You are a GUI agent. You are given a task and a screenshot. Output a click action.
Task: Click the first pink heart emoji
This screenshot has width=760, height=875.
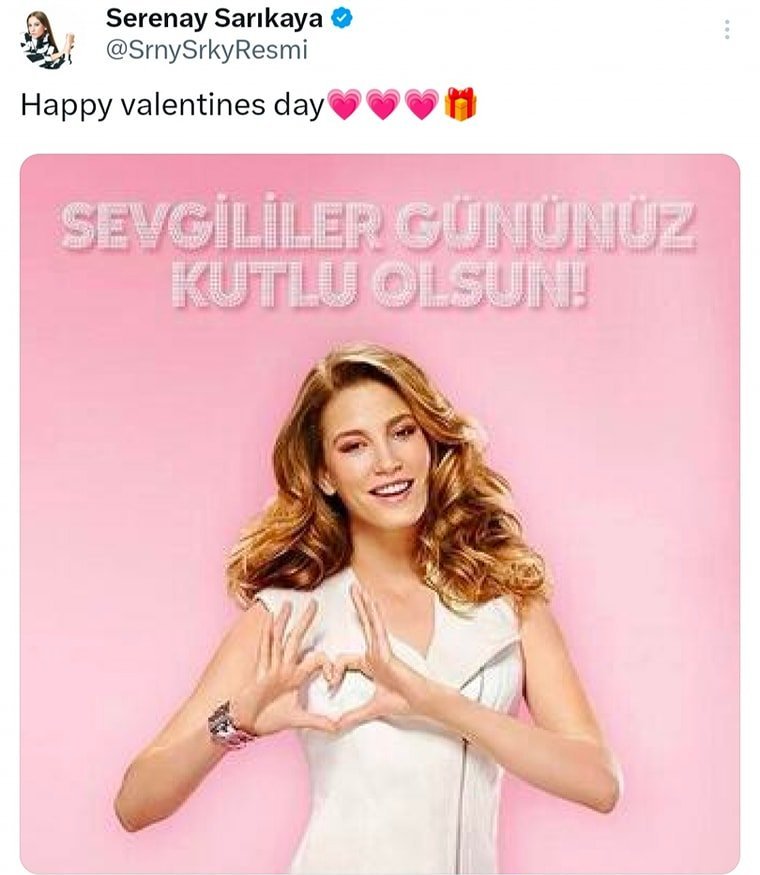coord(344,105)
